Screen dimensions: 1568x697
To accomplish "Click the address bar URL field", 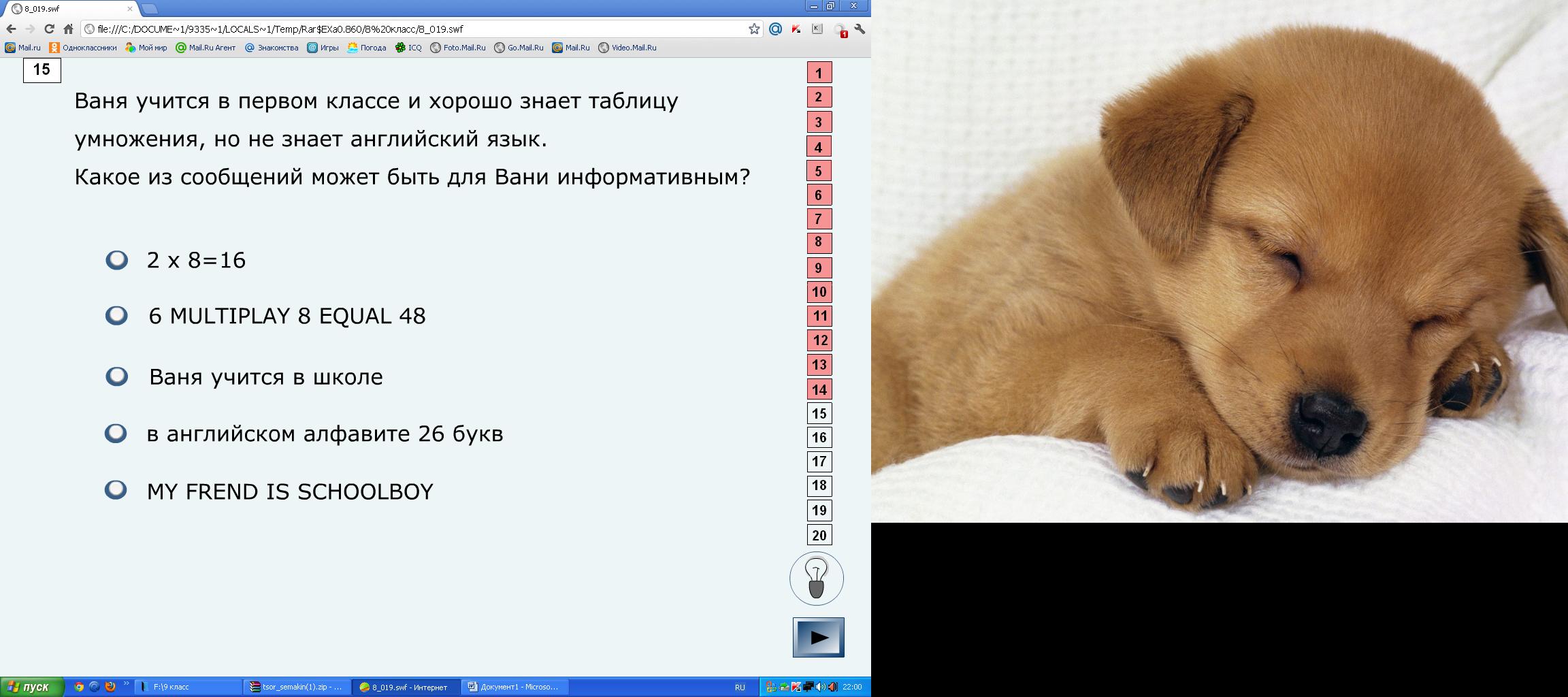I will pos(408,29).
